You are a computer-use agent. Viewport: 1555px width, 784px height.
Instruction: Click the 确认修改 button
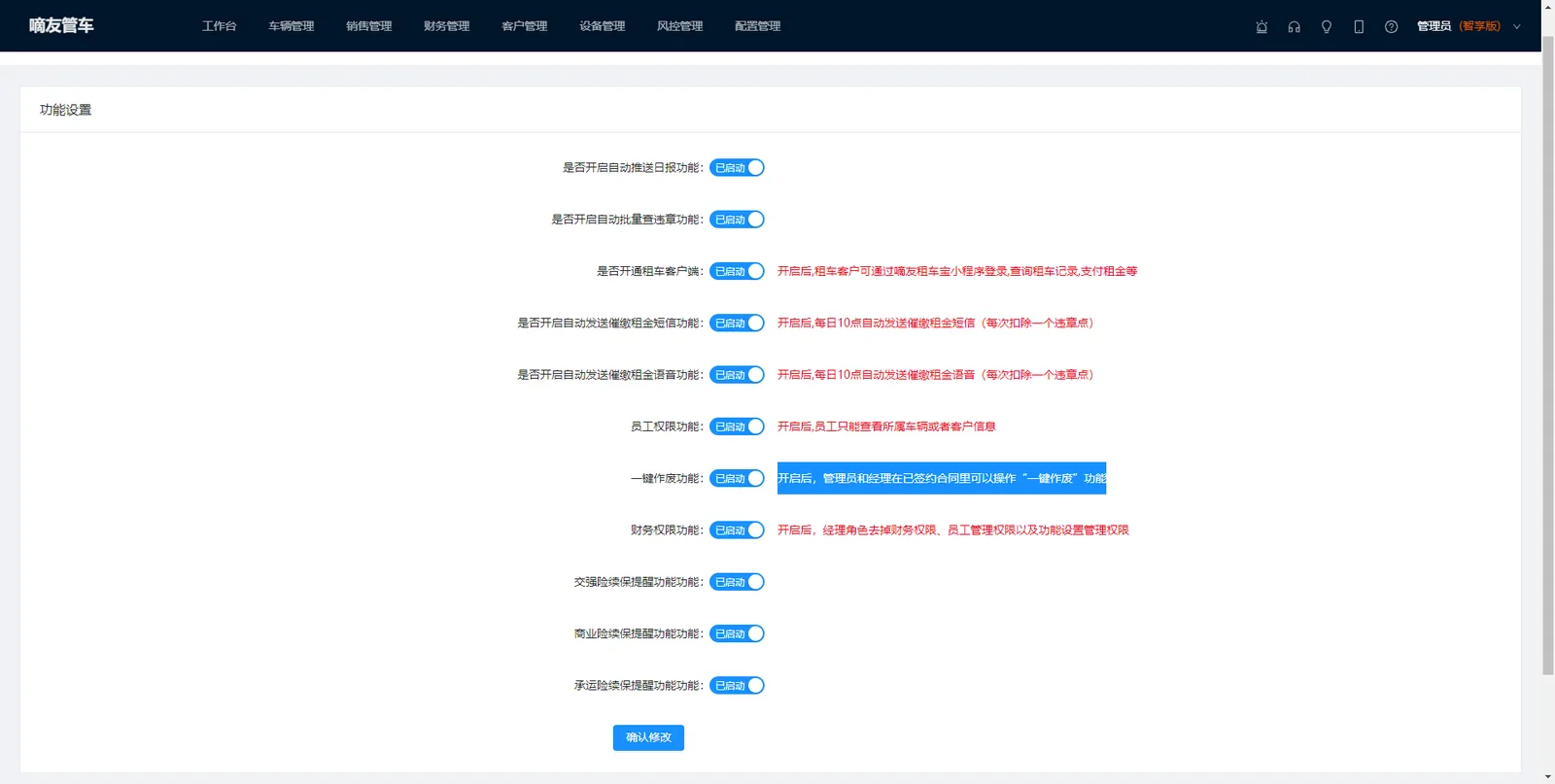[x=648, y=737]
